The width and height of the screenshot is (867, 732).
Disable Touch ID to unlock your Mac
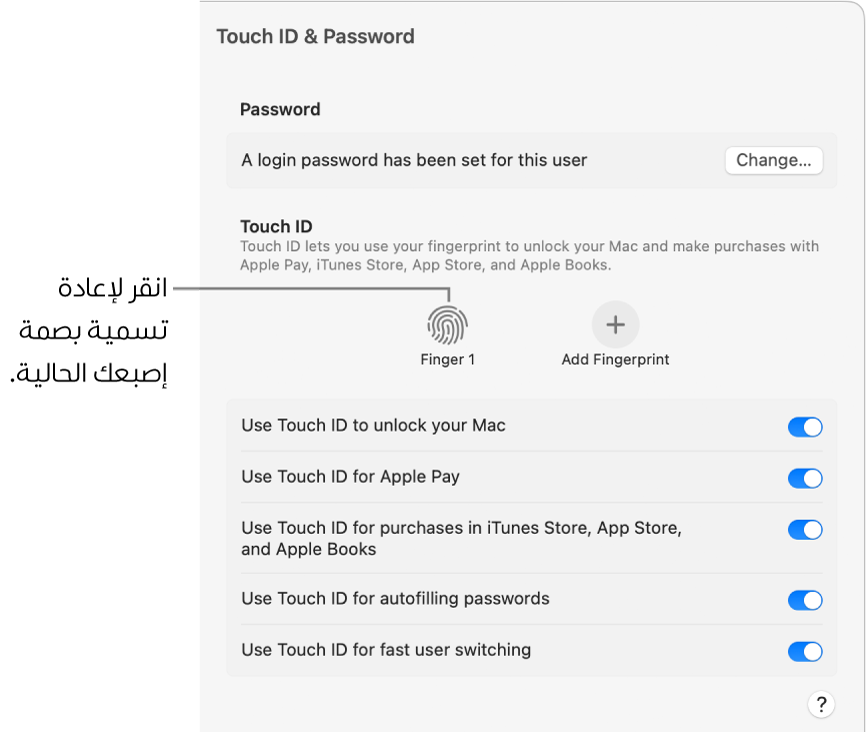click(805, 427)
